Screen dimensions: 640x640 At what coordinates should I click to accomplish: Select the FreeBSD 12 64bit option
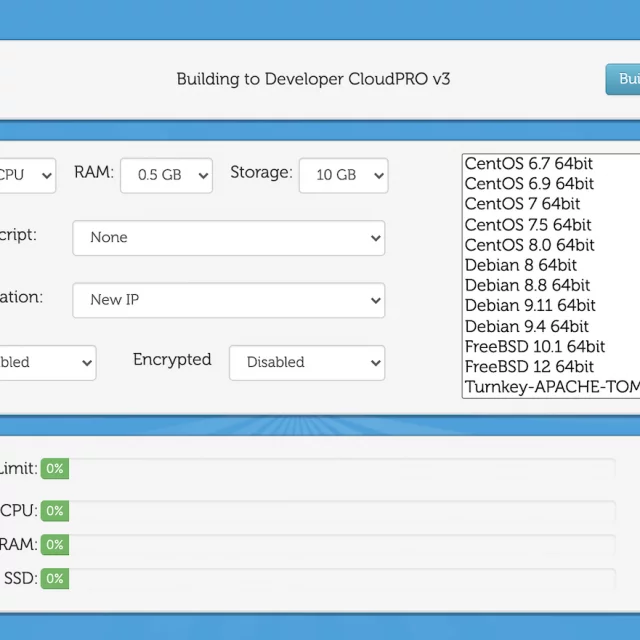point(529,367)
